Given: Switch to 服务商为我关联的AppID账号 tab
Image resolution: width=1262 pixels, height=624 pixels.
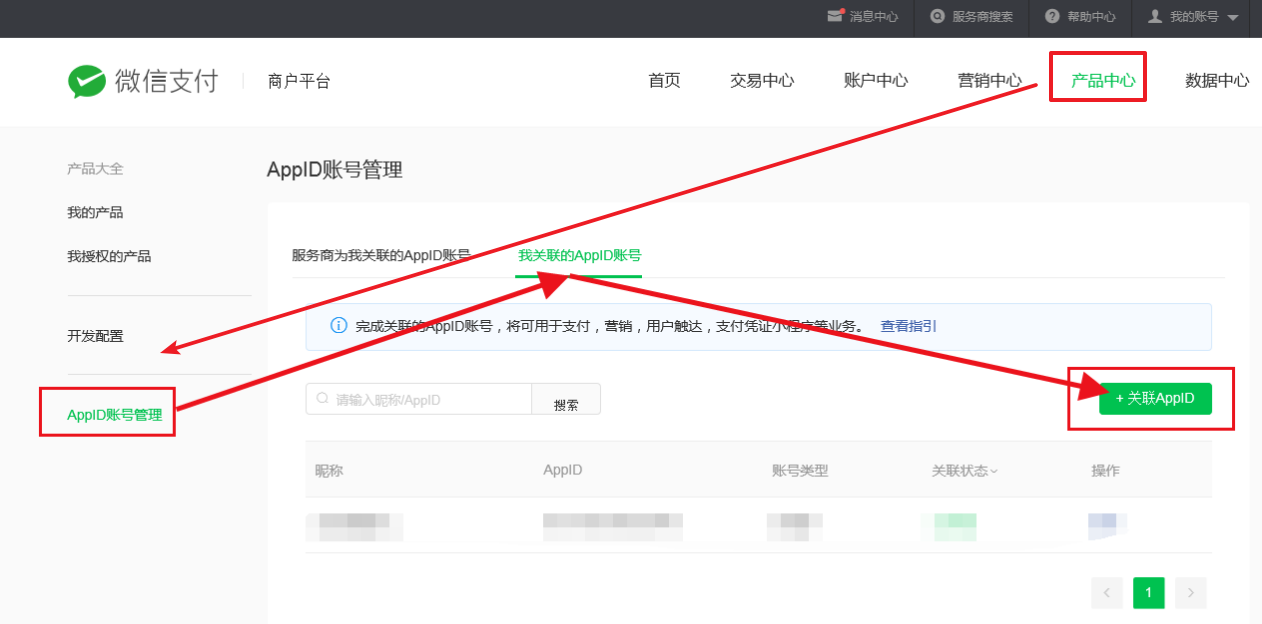Looking at the screenshot, I should 380,255.
